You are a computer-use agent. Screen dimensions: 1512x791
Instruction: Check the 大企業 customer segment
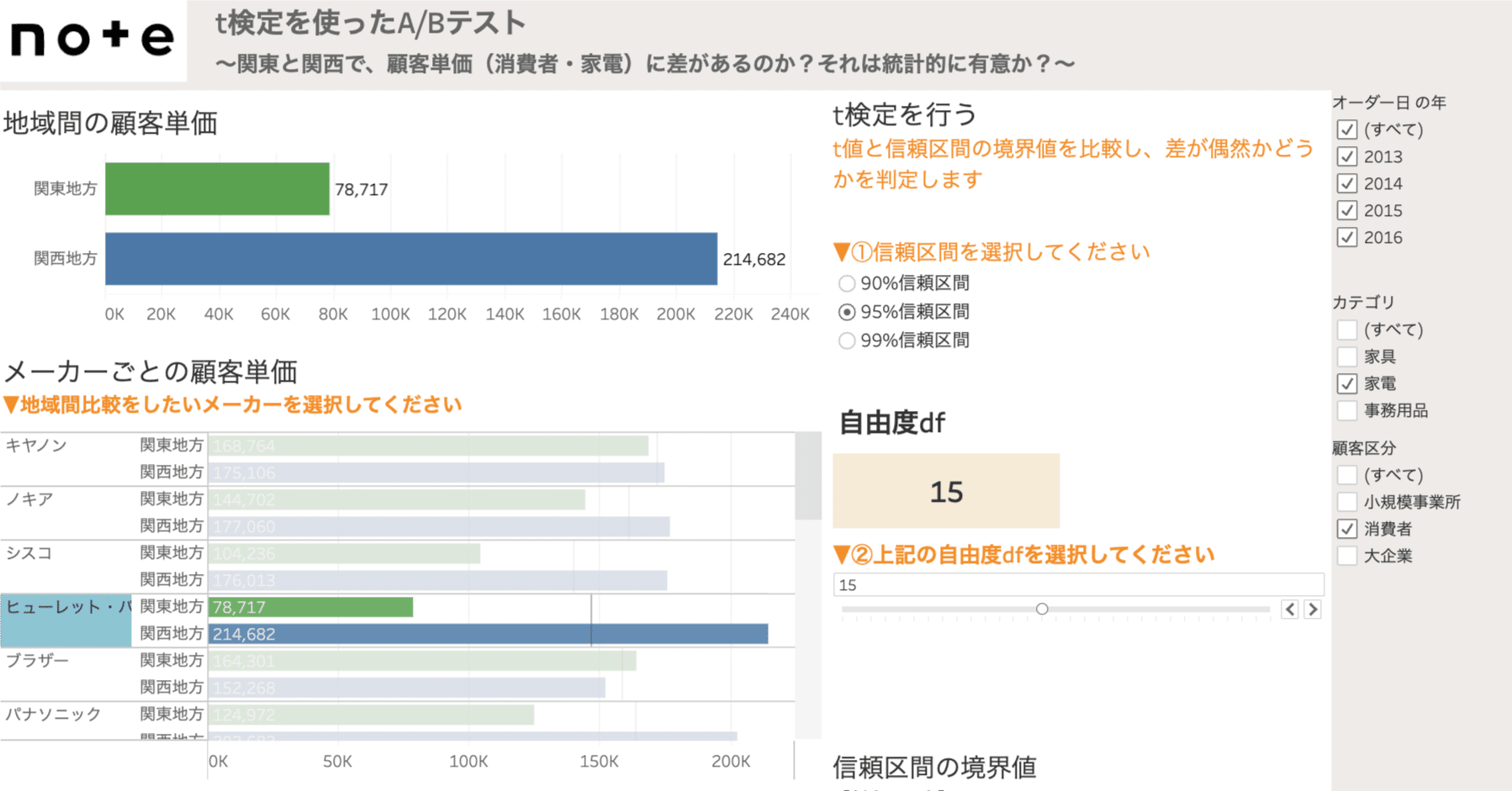1348,556
